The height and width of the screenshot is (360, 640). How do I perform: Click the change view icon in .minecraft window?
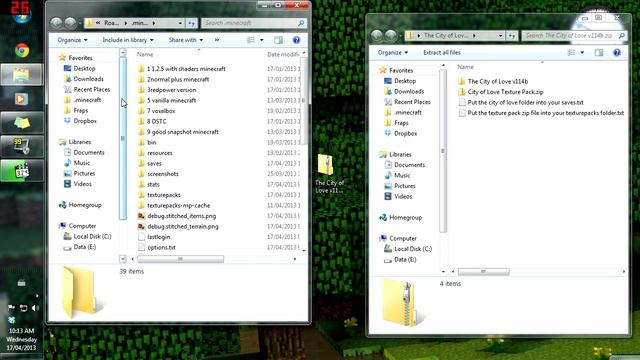tap(251, 40)
